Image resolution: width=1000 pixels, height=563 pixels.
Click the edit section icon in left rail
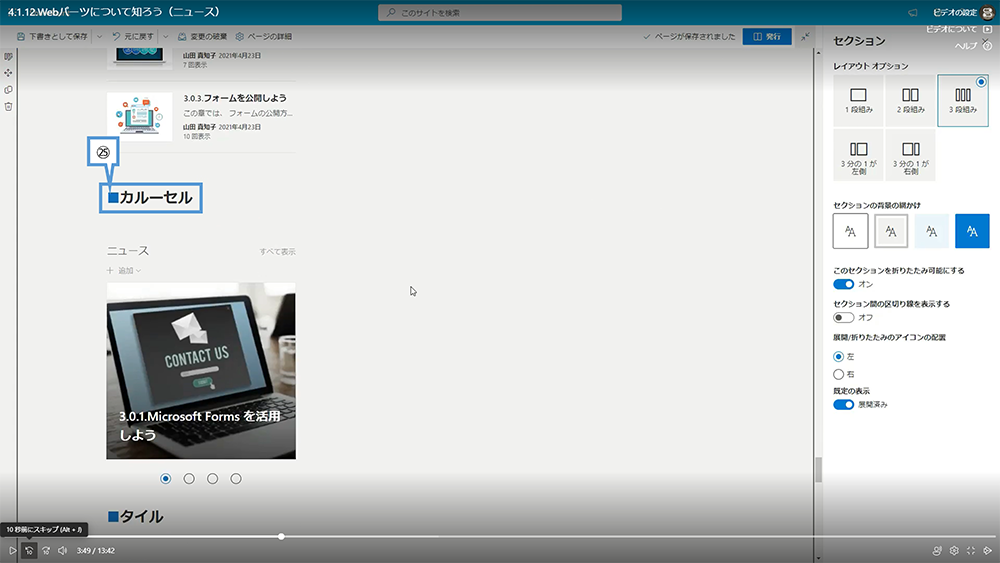click(8, 57)
